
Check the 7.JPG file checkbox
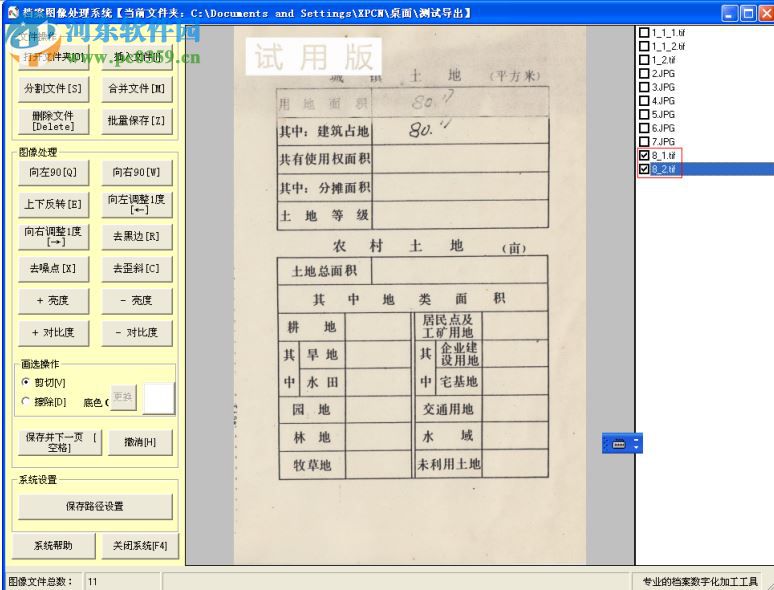(644, 142)
